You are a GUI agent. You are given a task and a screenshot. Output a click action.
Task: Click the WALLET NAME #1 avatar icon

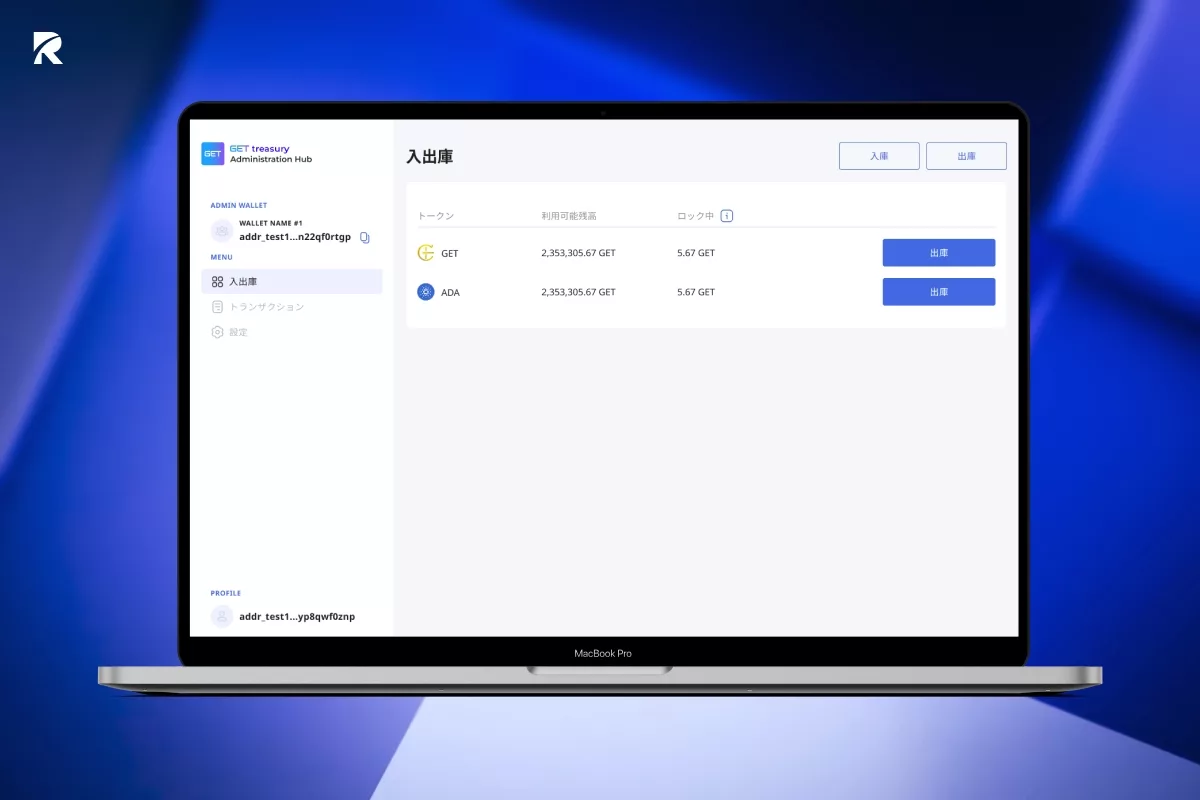coord(221,230)
